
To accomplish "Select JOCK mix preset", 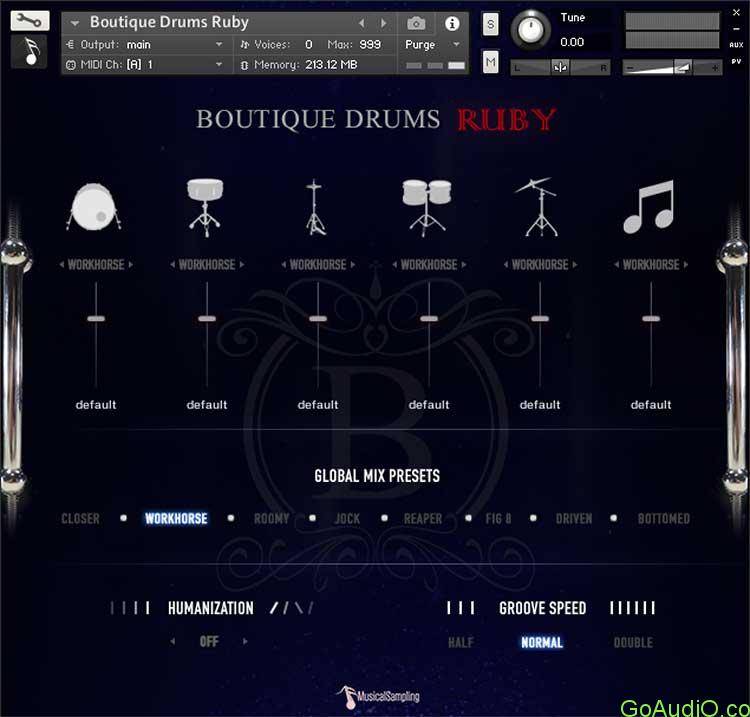I will pyautogui.click(x=347, y=518).
